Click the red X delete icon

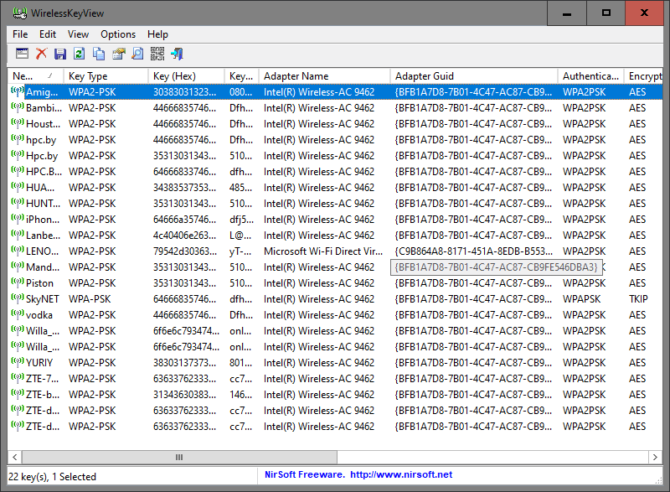point(41,53)
